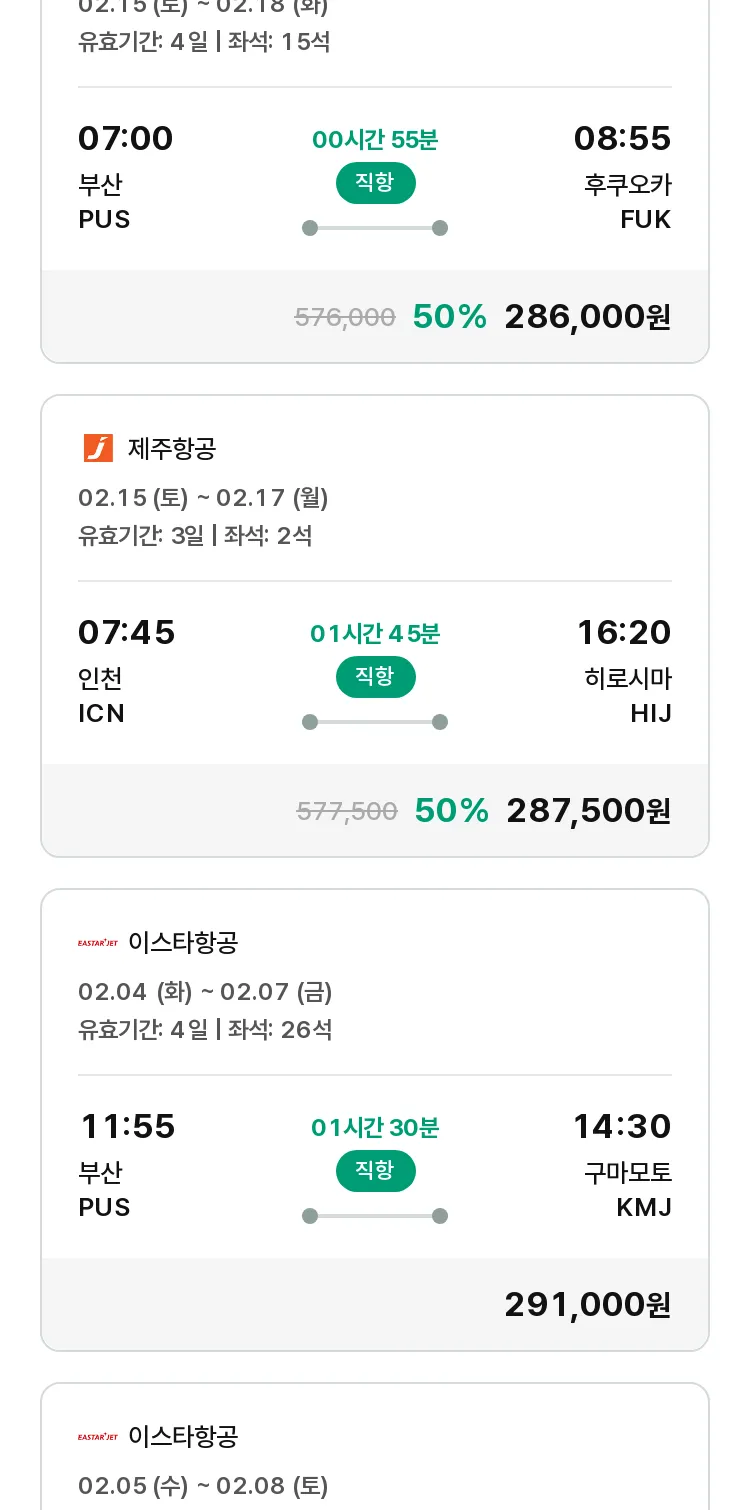The height and width of the screenshot is (1510, 750).
Task: Click the 14:30 Kumamoto KMJ arrival info
Action: [x=622, y=1166]
